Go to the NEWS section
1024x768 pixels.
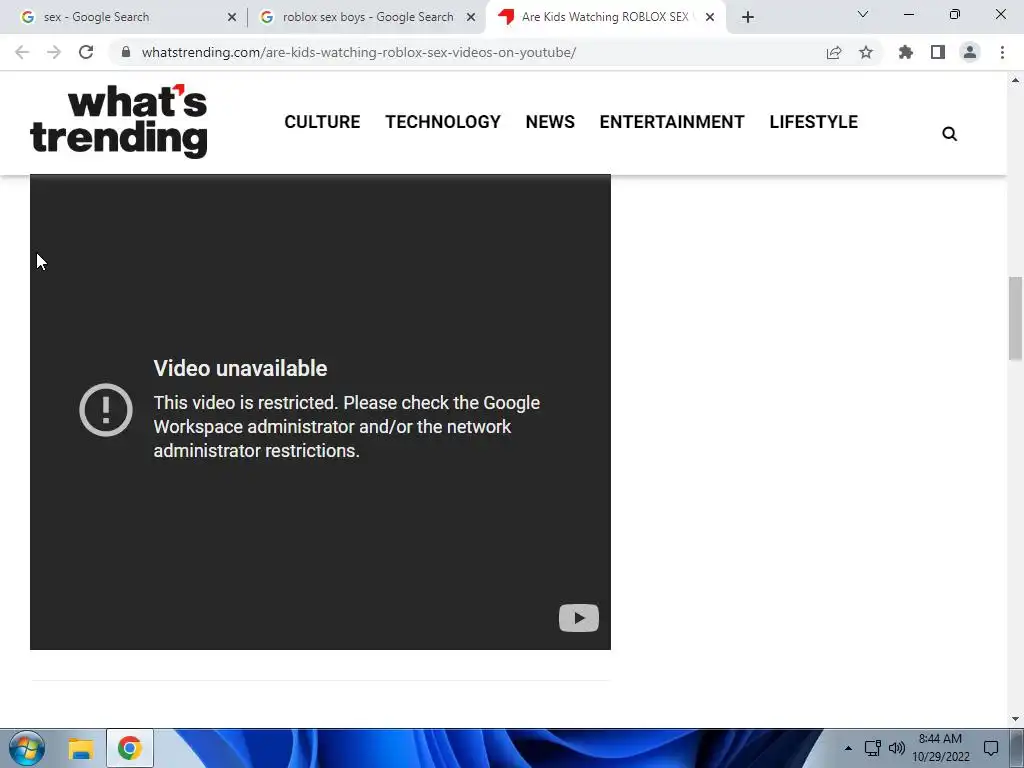pyautogui.click(x=550, y=122)
